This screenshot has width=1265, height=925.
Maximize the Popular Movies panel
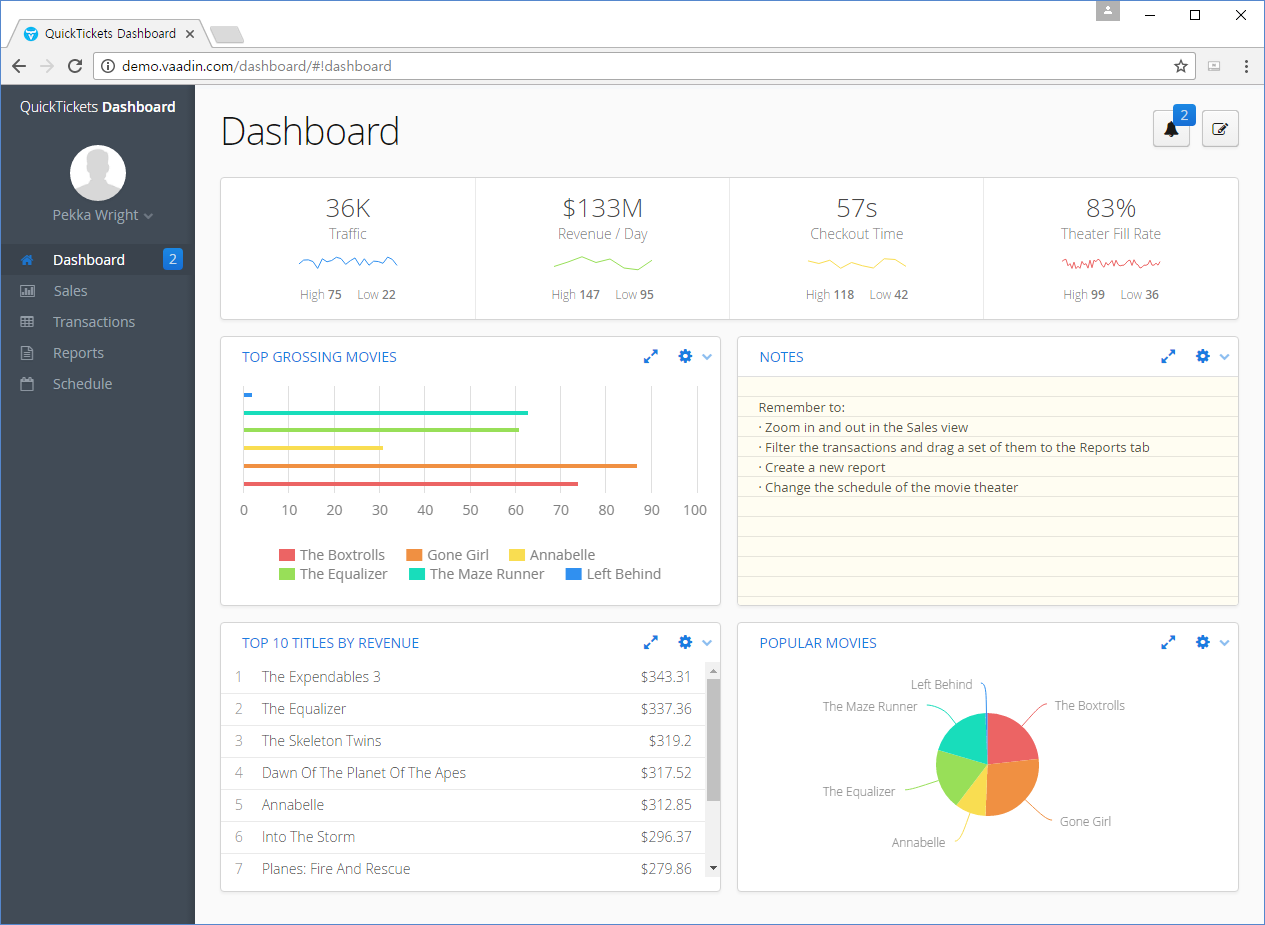tap(1168, 642)
